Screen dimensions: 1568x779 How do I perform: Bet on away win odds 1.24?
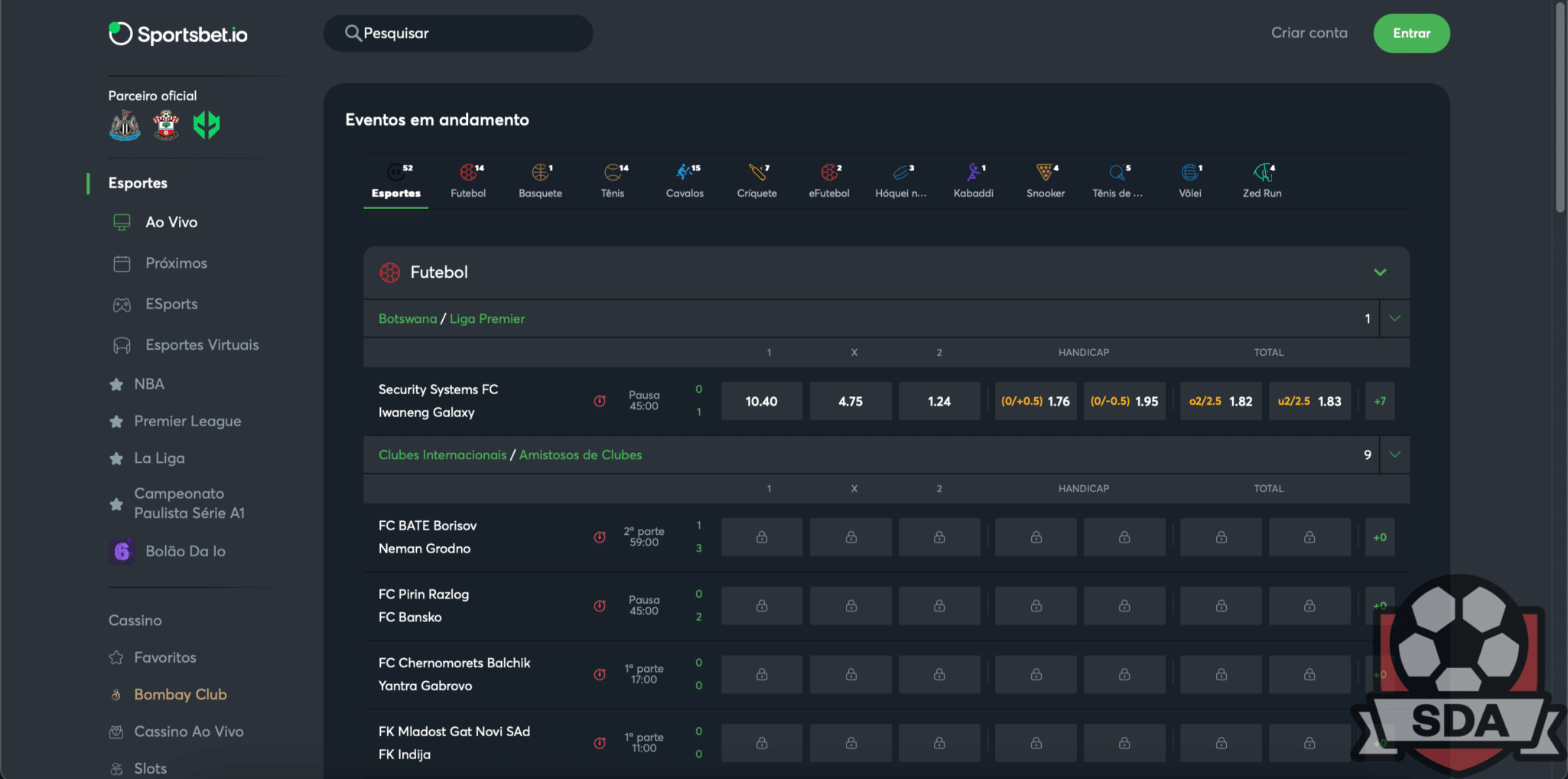coord(939,401)
